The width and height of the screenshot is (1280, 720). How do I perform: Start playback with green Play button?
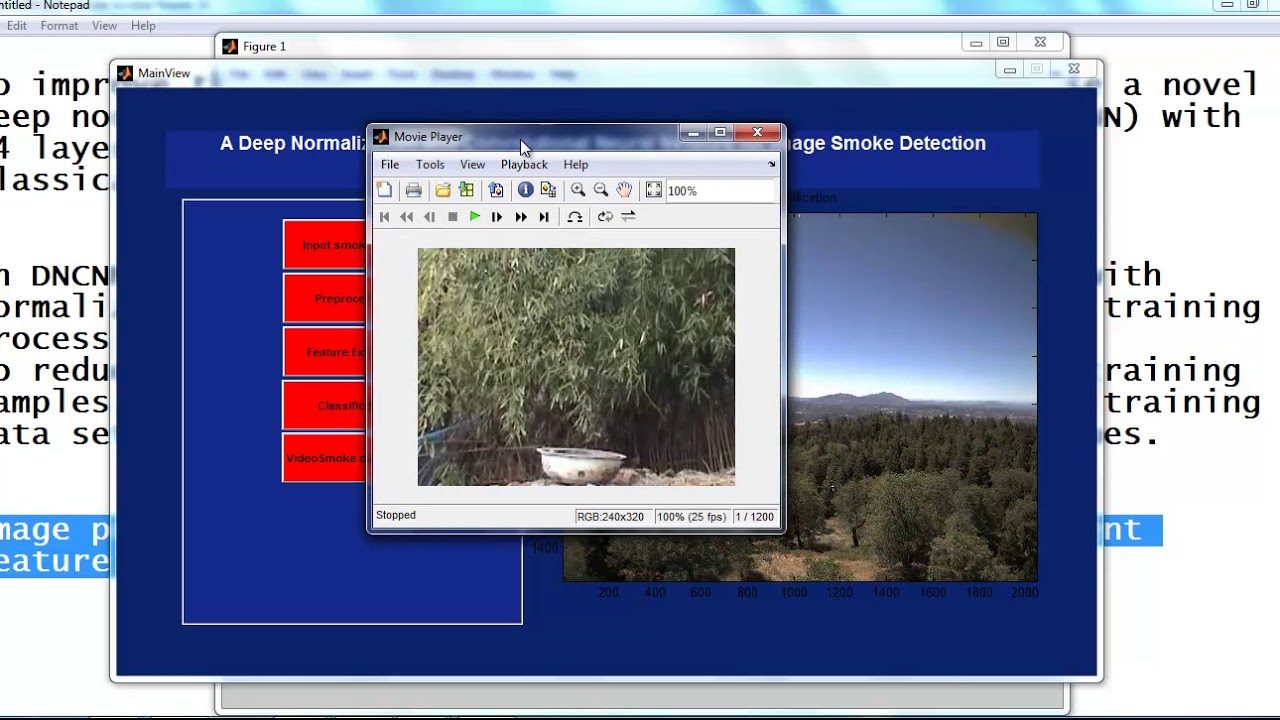(x=475, y=217)
